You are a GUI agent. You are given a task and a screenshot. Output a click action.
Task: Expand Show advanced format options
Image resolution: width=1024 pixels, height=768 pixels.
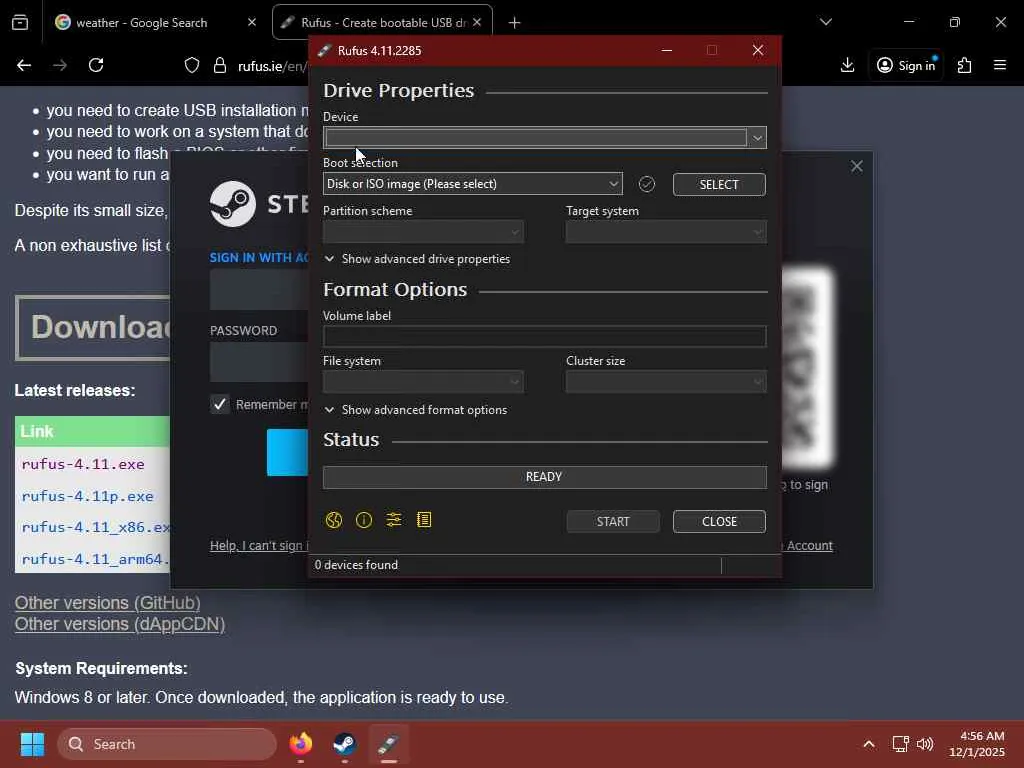point(415,410)
